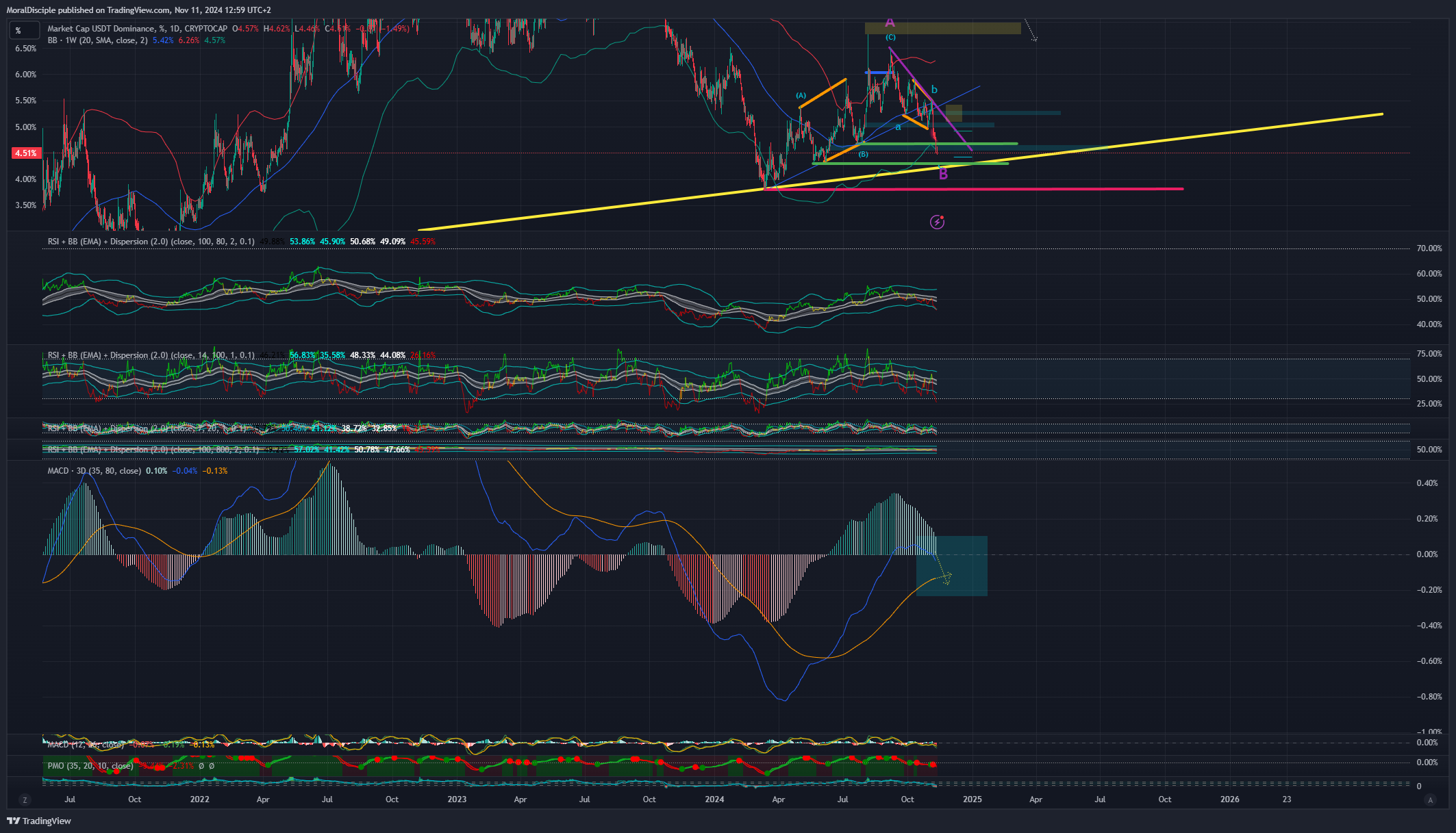Select the BB 1W (20, SMA, close, 2) legend
Screen dimensions: 1456x833
pos(97,40)
